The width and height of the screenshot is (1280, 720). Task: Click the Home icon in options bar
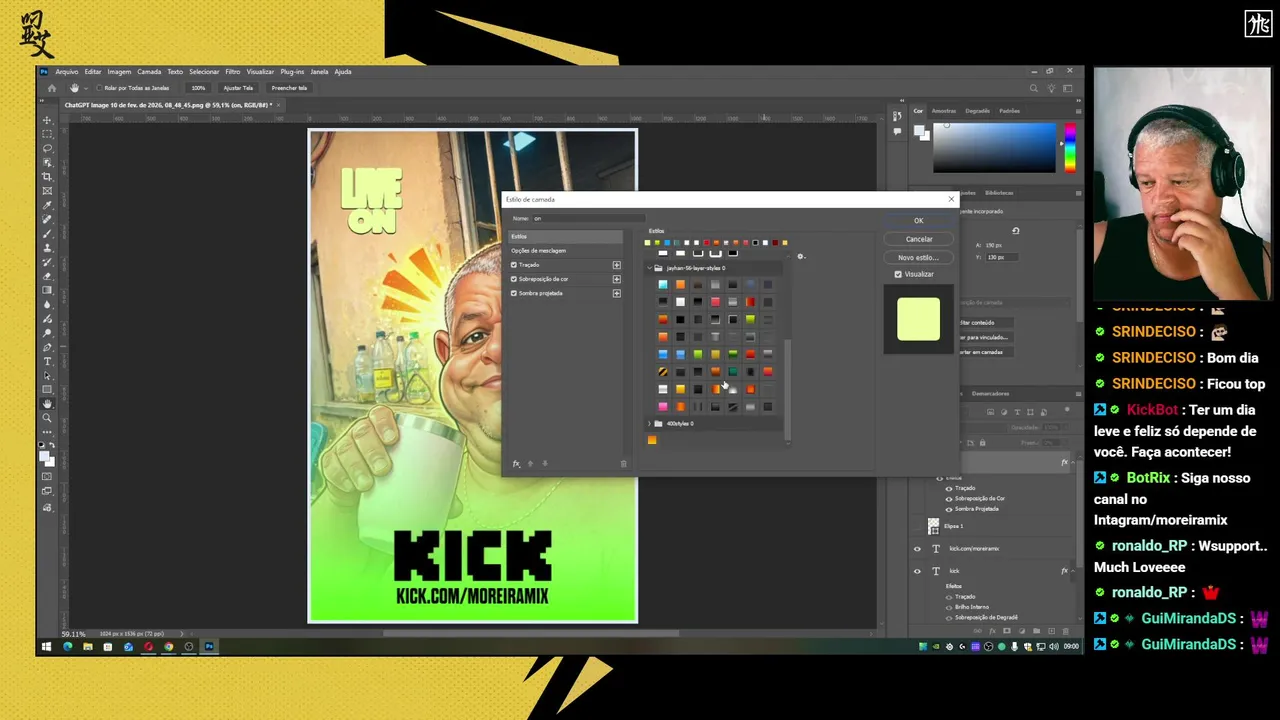[x=52, y=88]
